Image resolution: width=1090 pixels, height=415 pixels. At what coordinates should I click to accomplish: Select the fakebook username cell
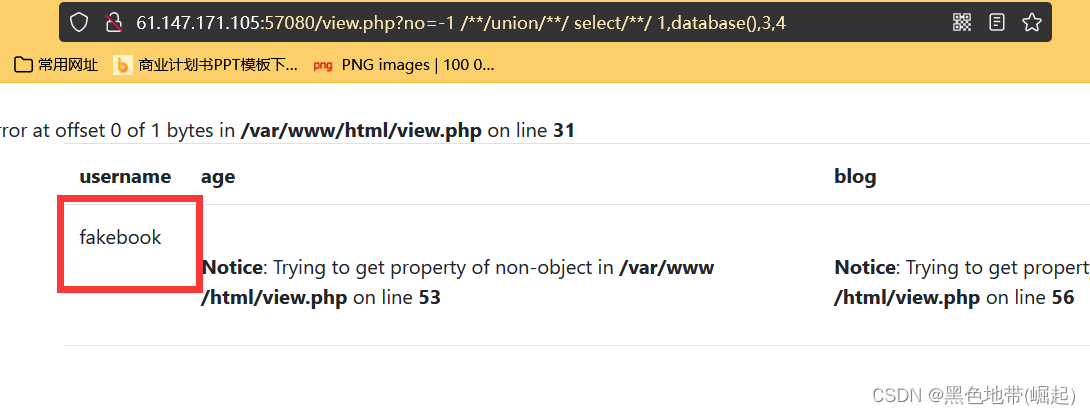click(120, 238)
